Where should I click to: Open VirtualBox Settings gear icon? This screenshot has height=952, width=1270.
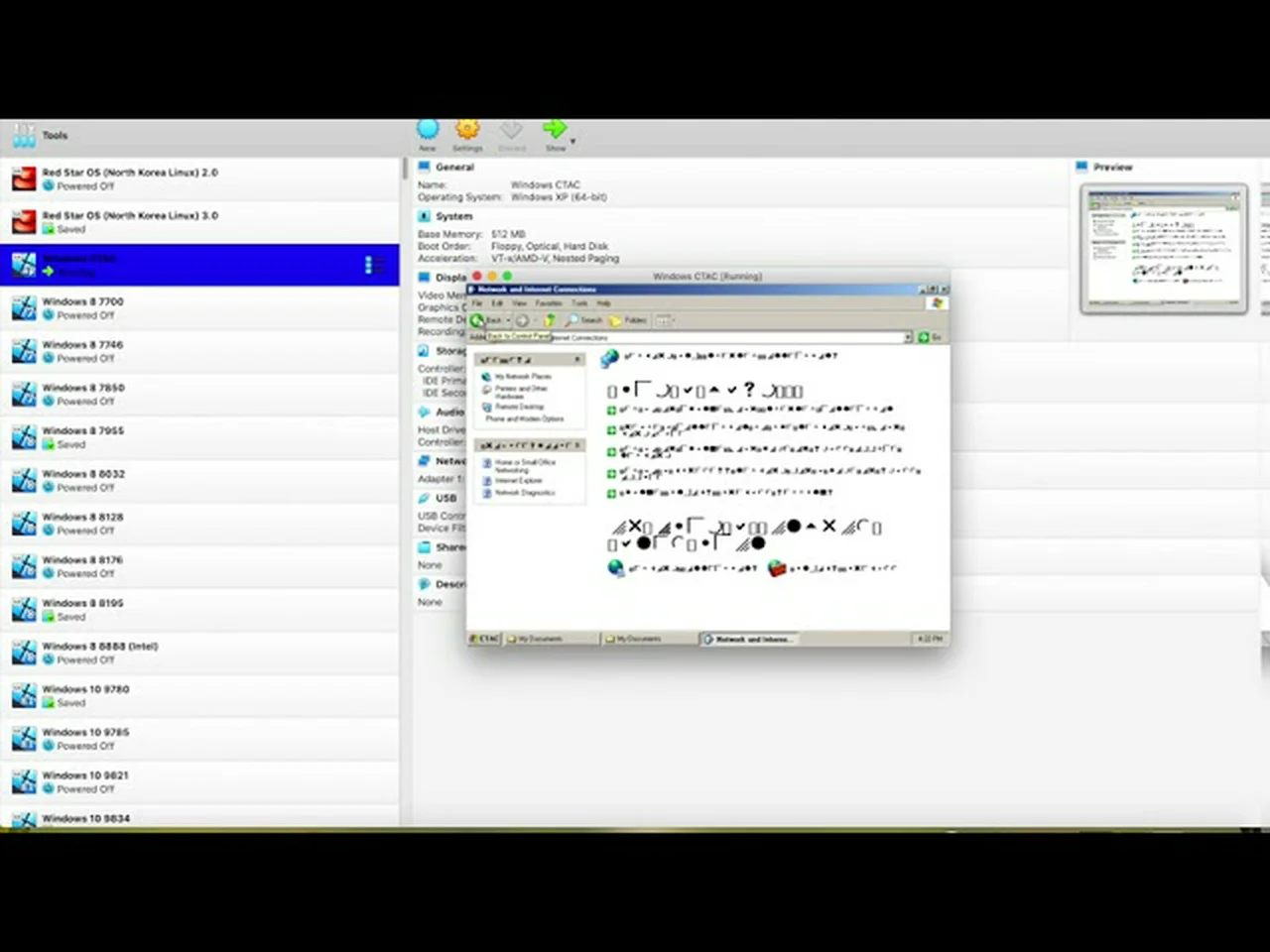point(467,130)
